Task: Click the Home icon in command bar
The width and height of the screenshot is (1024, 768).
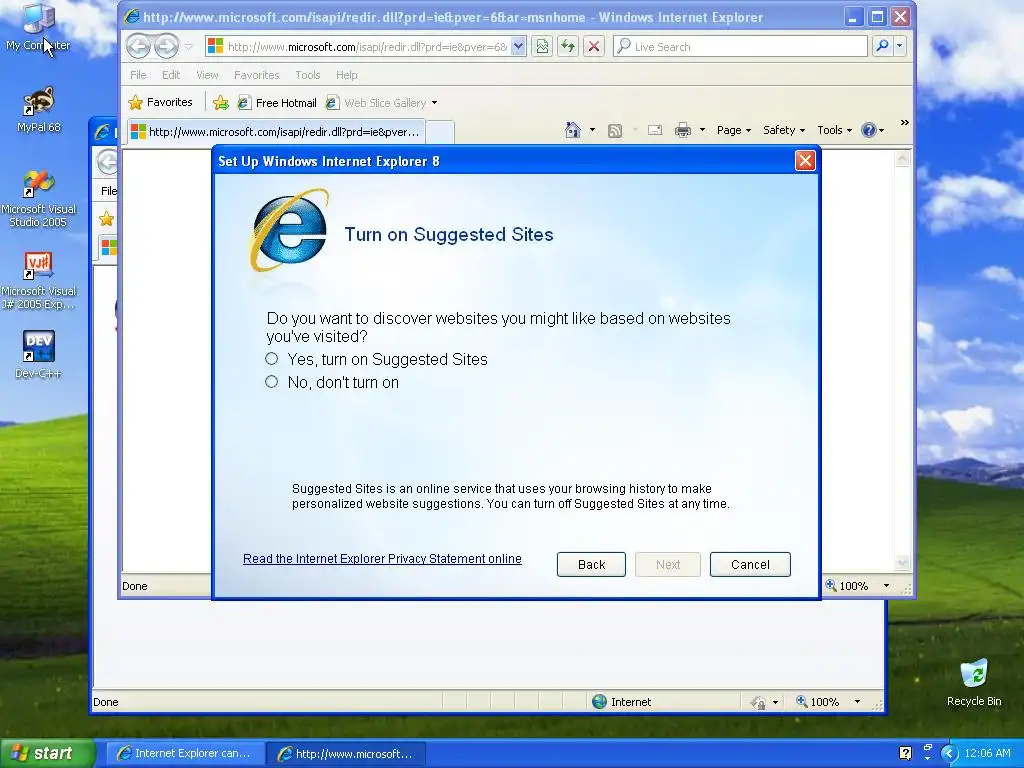Action: point(573,130)
